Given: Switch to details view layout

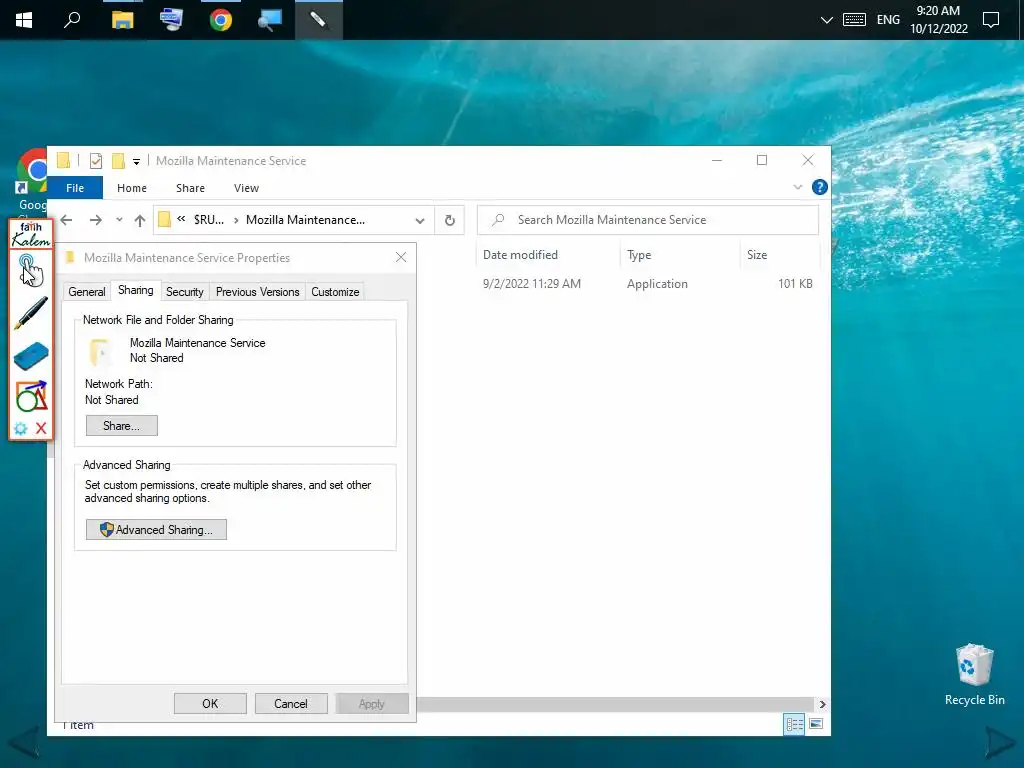Looking at the screenshot, I should pos(794,724).
